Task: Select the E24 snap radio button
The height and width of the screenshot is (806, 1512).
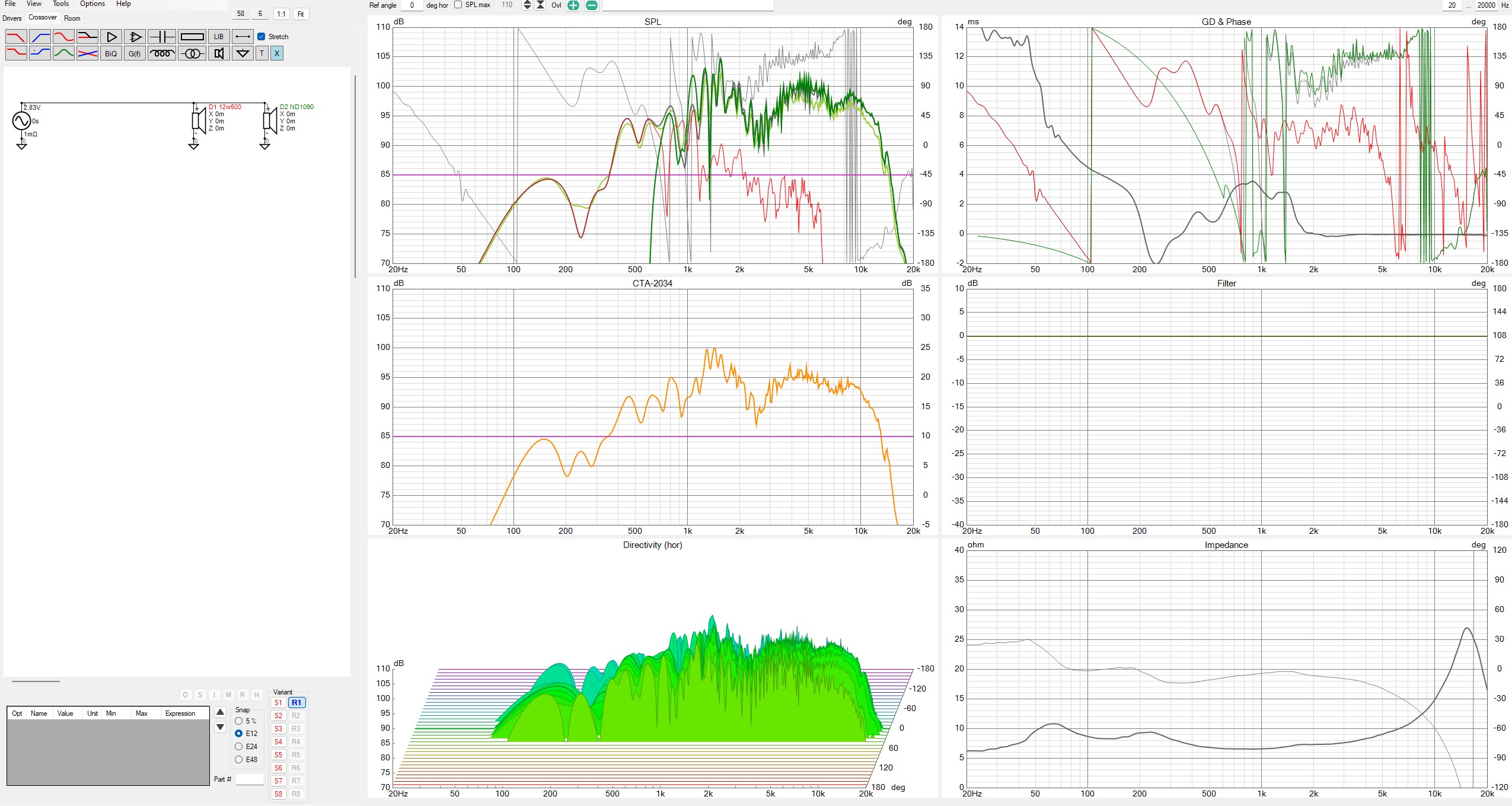Action: (x=239, y=747)
